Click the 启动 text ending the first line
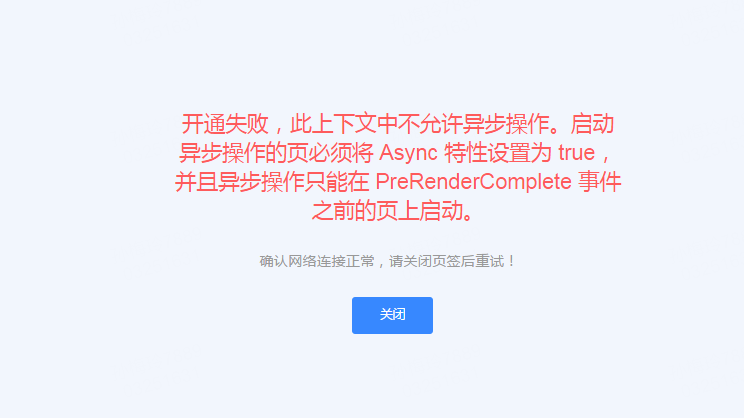 click(592, 124)
